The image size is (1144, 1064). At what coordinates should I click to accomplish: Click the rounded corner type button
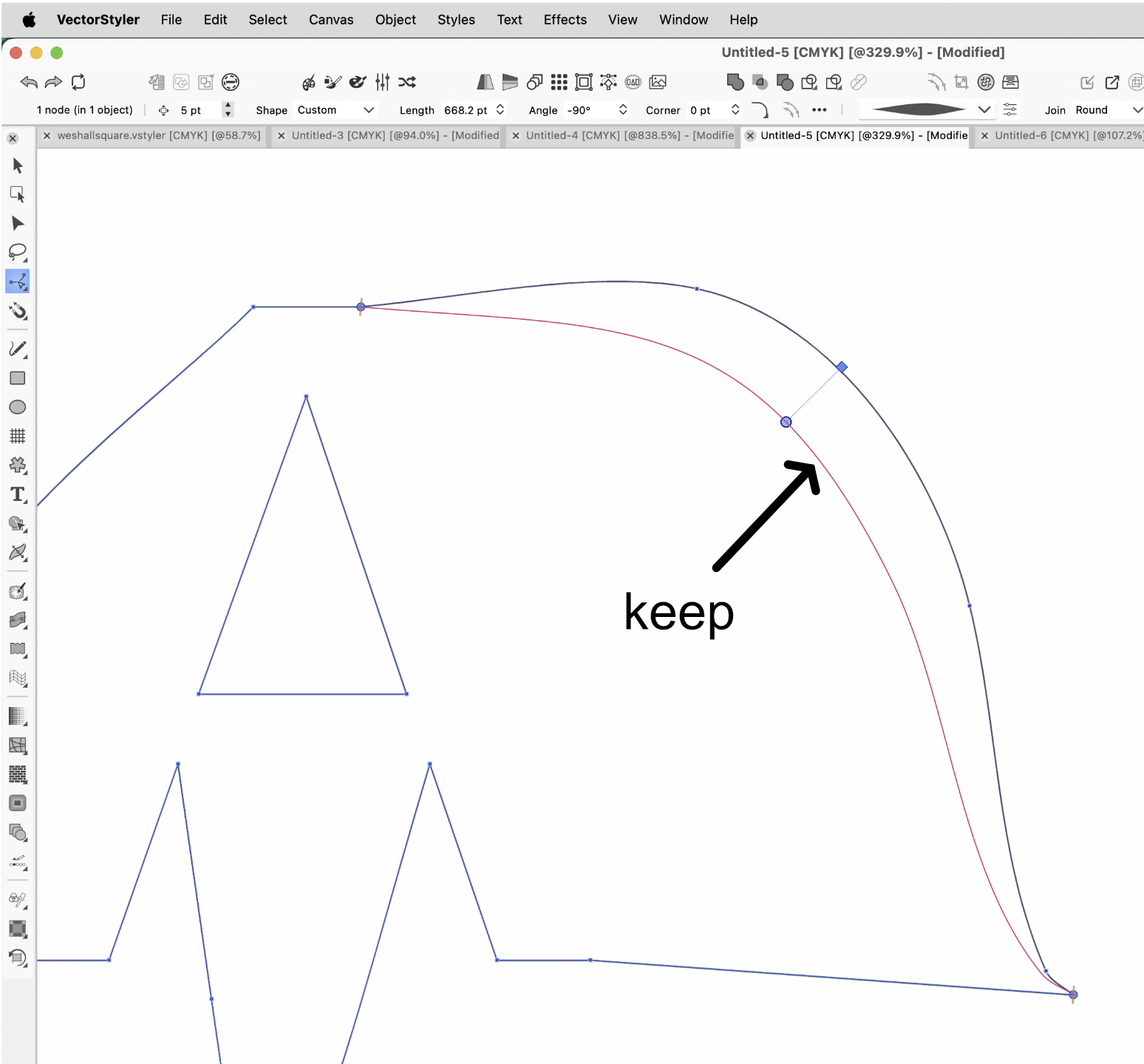point(760,110)
